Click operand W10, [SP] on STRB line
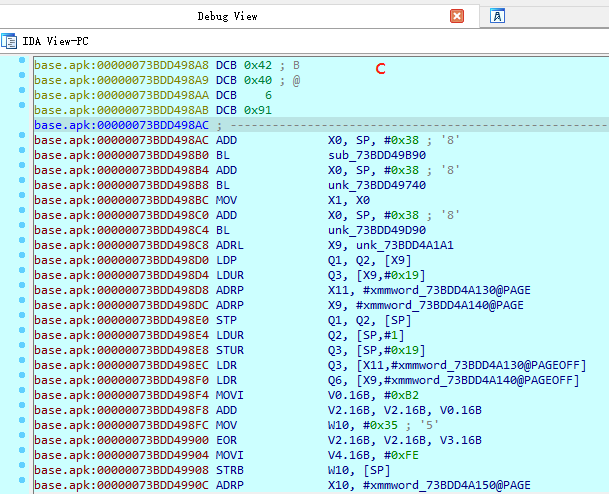 click(x=359, y=470)
